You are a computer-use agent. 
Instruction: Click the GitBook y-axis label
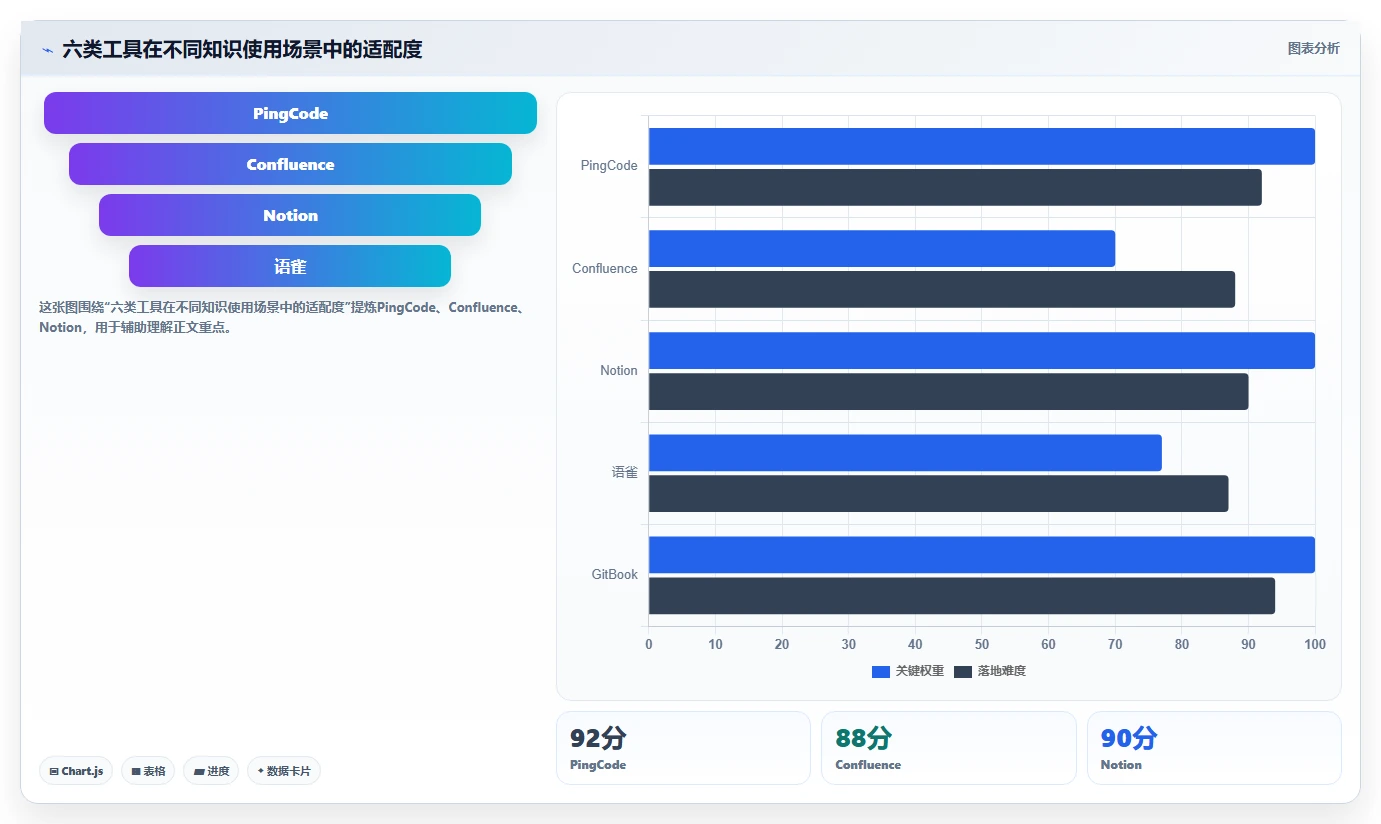(615, 574)
